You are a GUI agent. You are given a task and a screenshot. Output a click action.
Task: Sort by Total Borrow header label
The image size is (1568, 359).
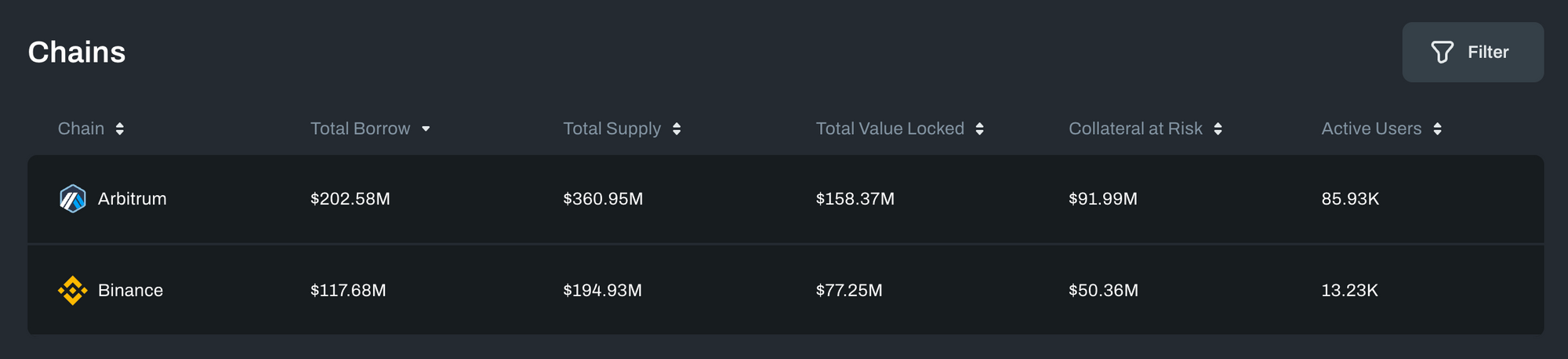(360, 129)
